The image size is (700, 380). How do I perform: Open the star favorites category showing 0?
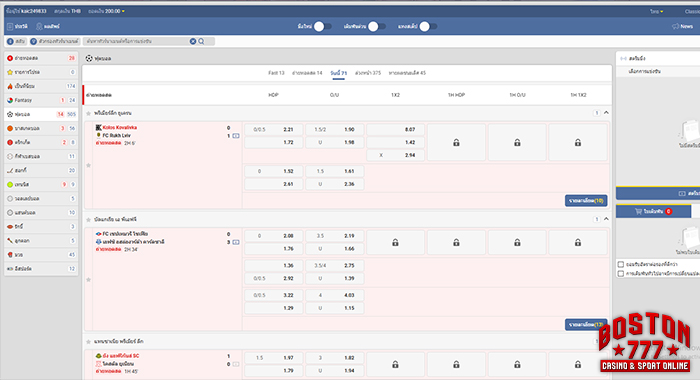coord(41,72)
